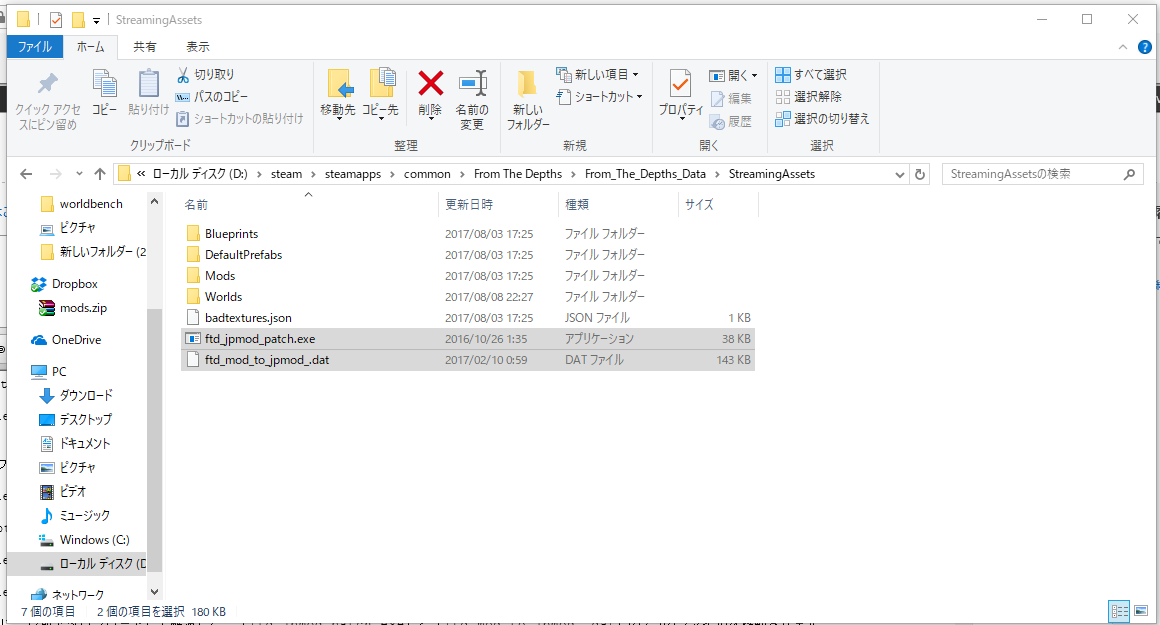Choose Copy path (パスのコピー)

coord(212,97)
